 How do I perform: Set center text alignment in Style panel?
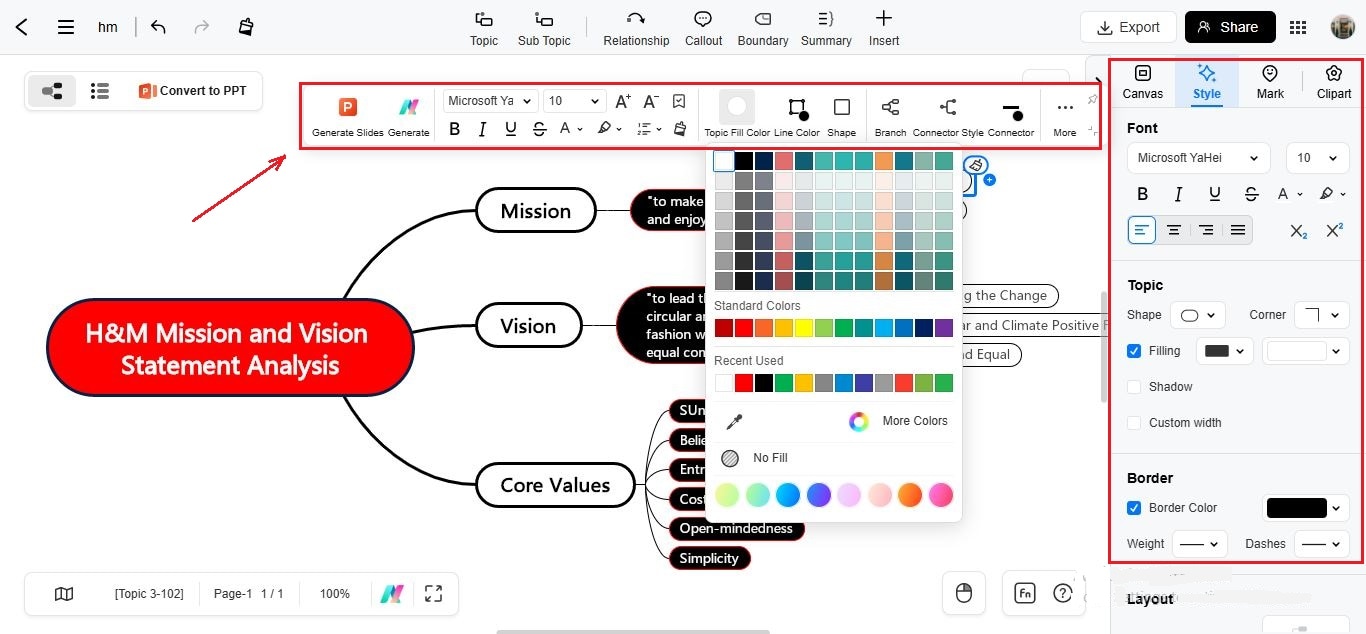pos(1174,230)
